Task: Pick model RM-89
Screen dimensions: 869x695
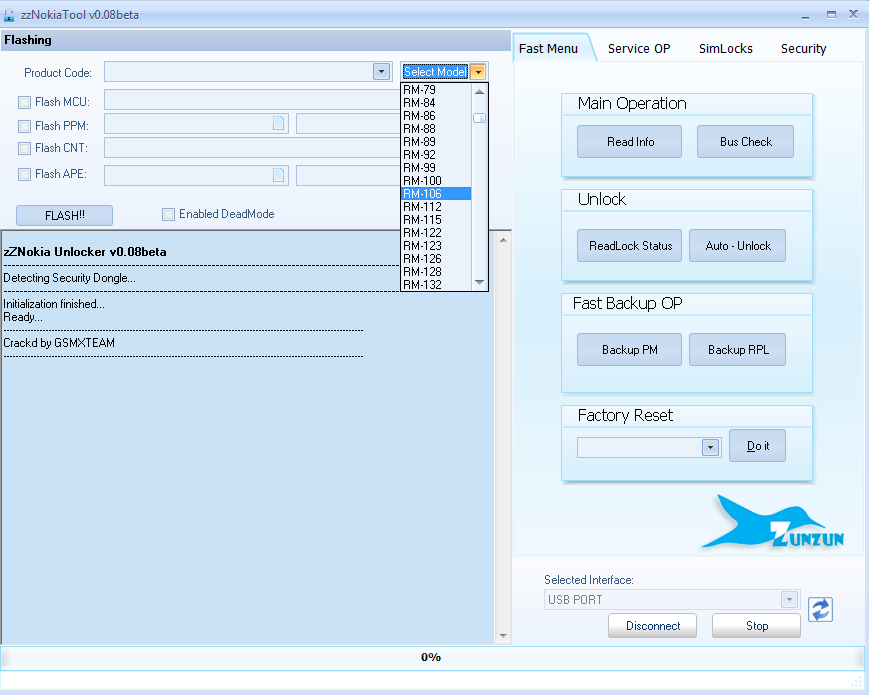Action: pyautogui.click(x=436, y=142)
